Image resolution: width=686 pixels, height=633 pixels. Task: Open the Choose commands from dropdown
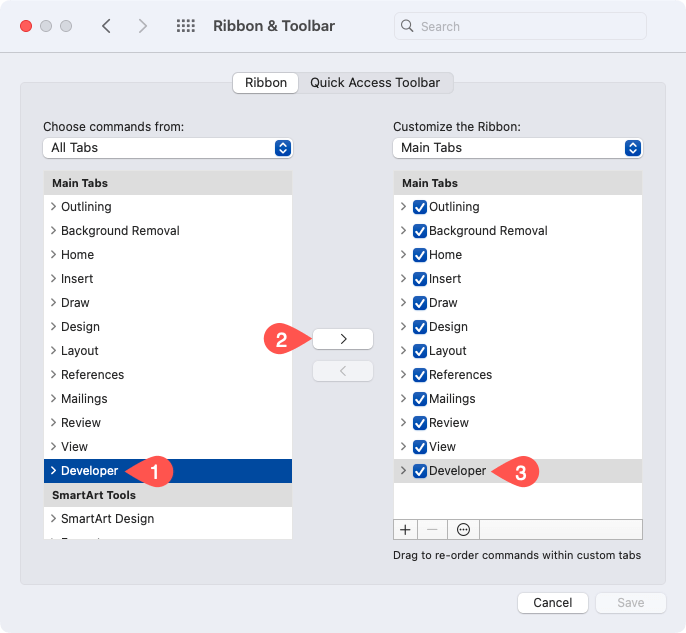pyautogui.click(x=167, y=147)
